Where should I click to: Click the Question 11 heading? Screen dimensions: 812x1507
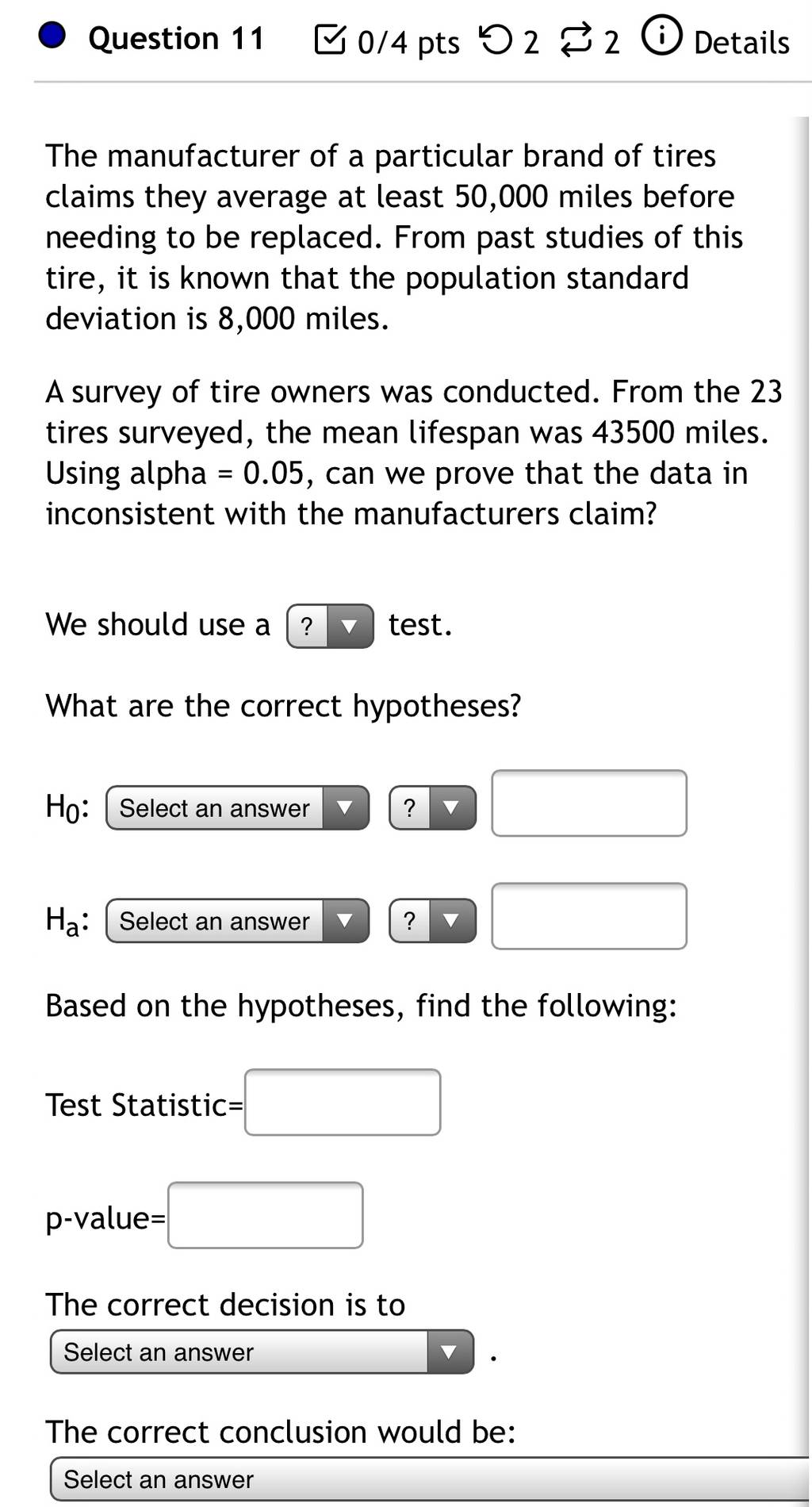pyautogui.click(x=176, y=38)
